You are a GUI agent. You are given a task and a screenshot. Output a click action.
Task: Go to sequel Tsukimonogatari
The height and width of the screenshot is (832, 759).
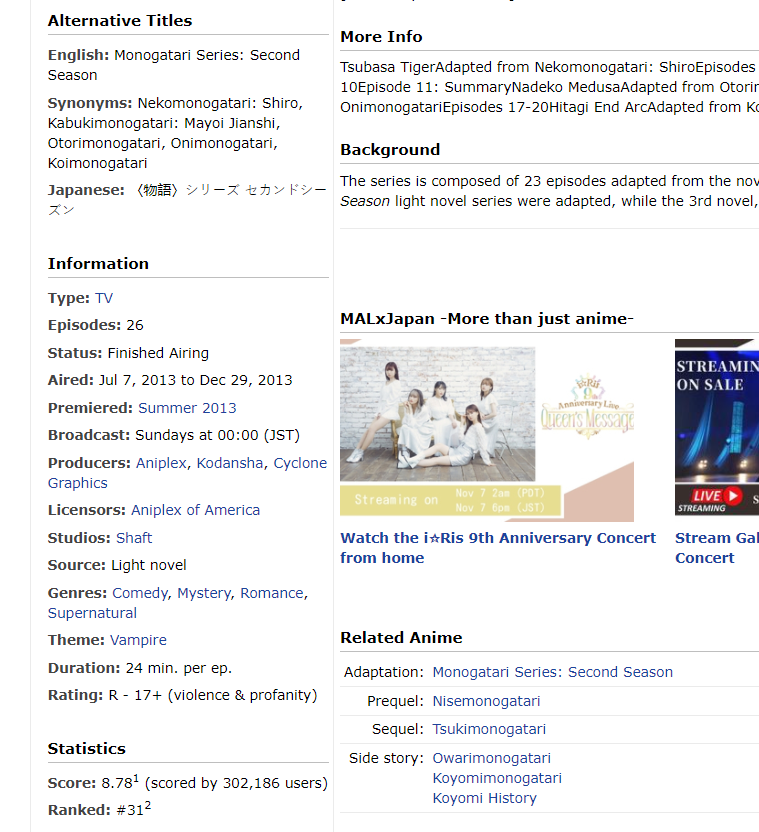[x=489, y=729]
